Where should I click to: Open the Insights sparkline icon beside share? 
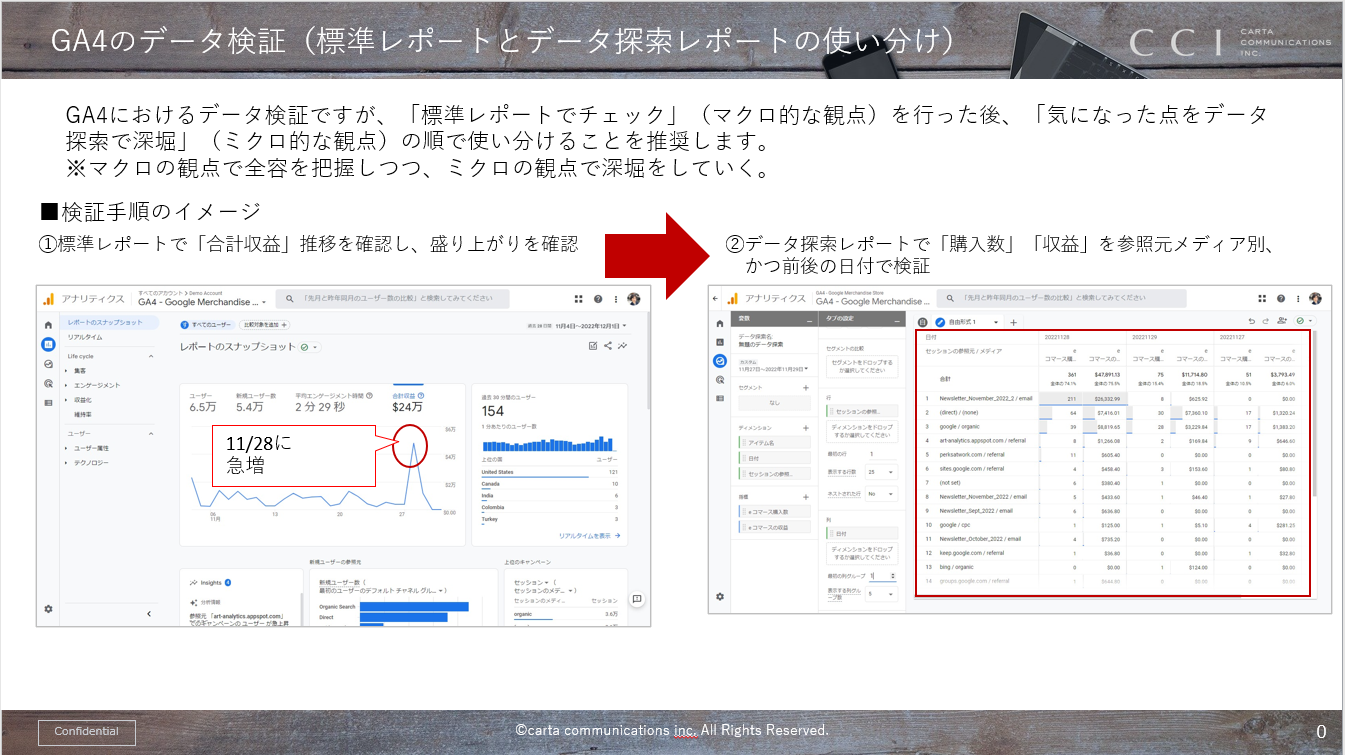pyautogui.click(x=622, y=345)
